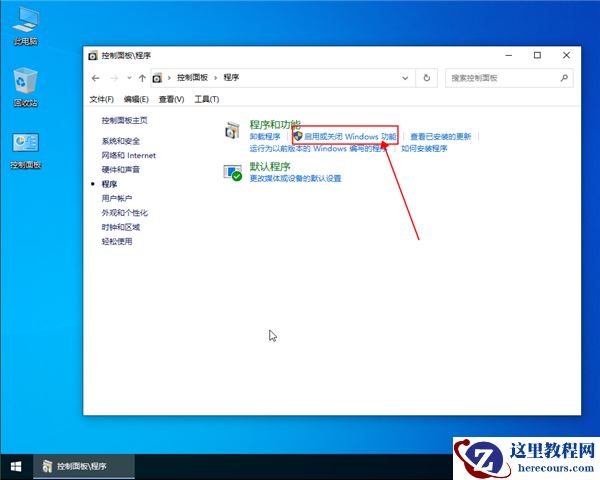This screenshot has height=480, width=600.
Task: Open the 工具(T) menu
Action: [x=207, y=100]
